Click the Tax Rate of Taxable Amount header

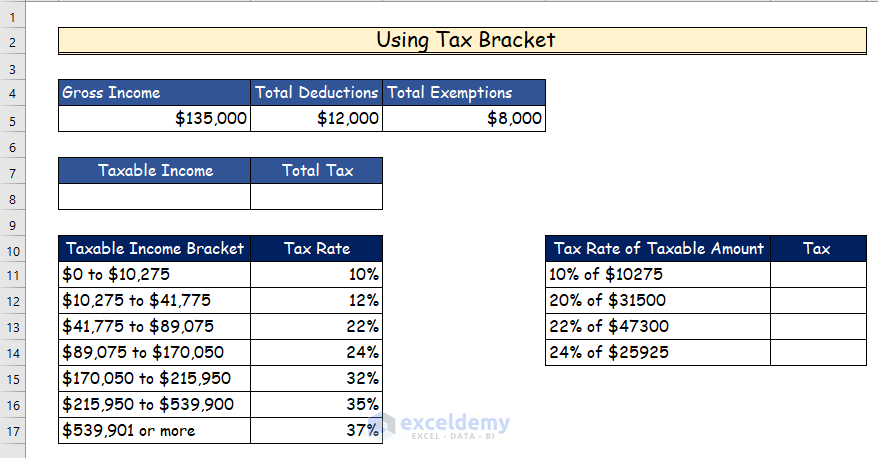pyautogui.click(x=658, y=249)
